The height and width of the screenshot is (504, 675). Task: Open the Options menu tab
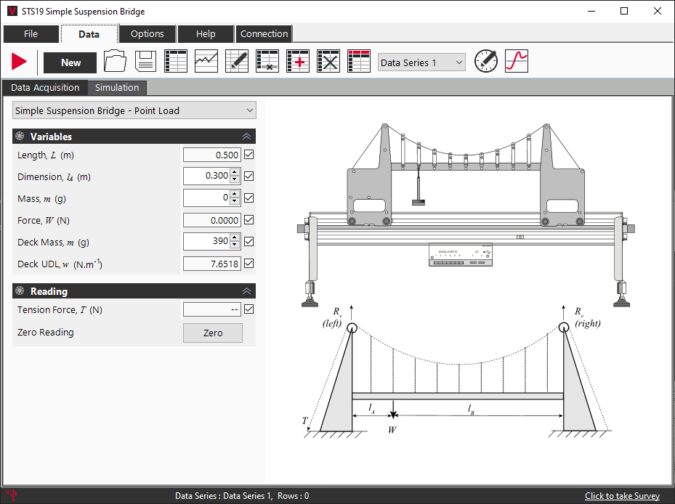pyautogui.click(x=147, y=34)
